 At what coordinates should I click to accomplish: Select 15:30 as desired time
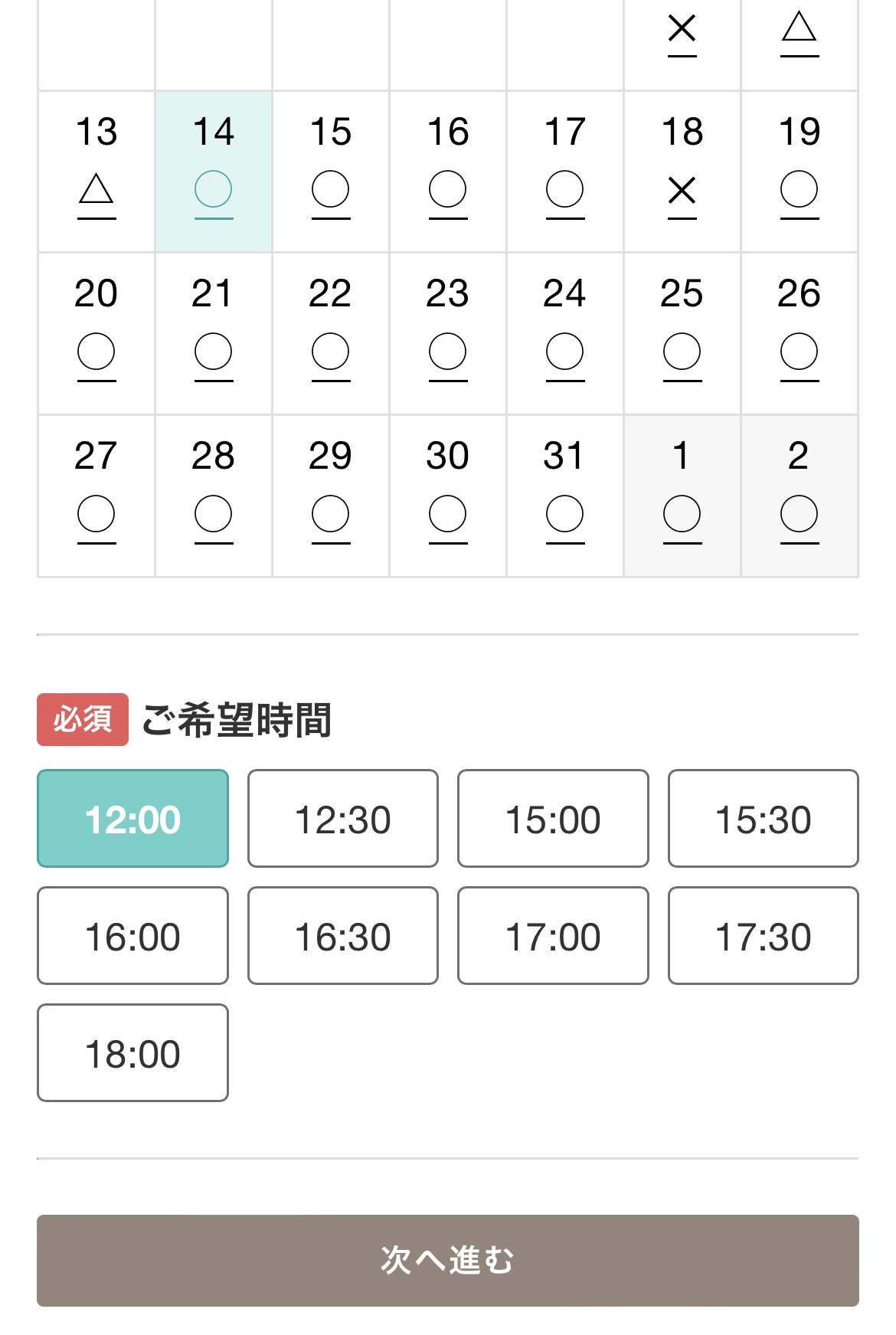click(x=763, y=819)
